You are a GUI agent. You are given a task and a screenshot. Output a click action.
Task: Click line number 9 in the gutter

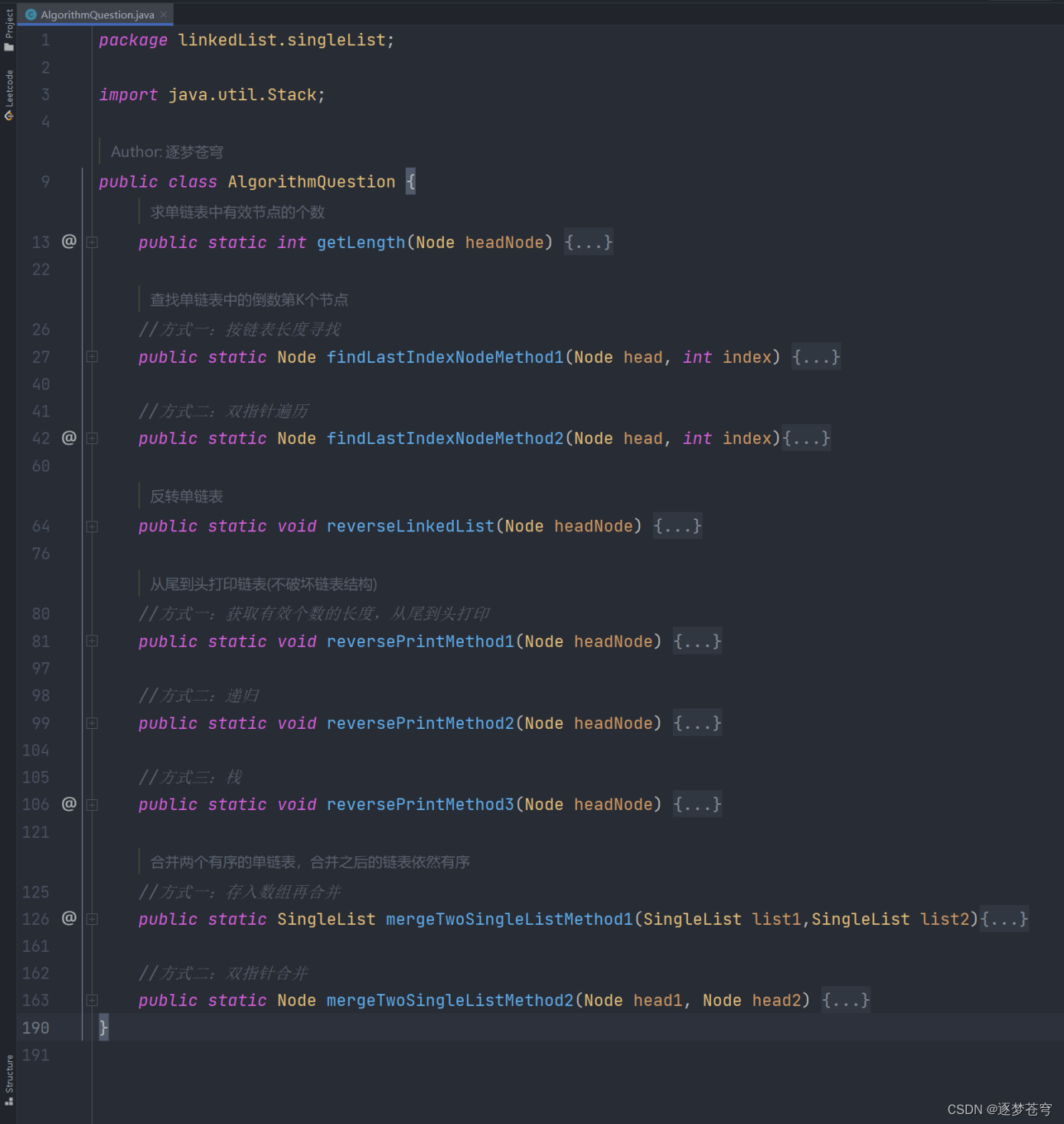45,181
